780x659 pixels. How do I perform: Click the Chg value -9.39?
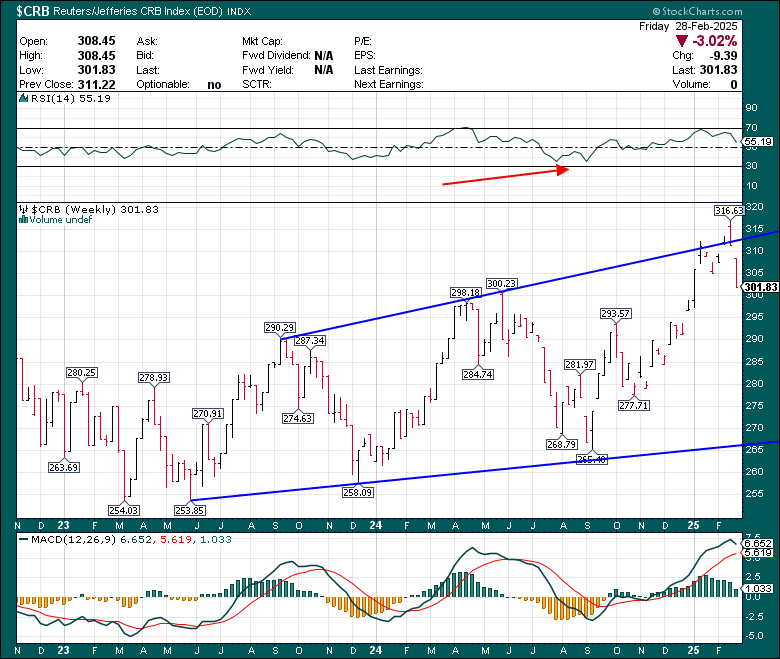coord(723,55)
